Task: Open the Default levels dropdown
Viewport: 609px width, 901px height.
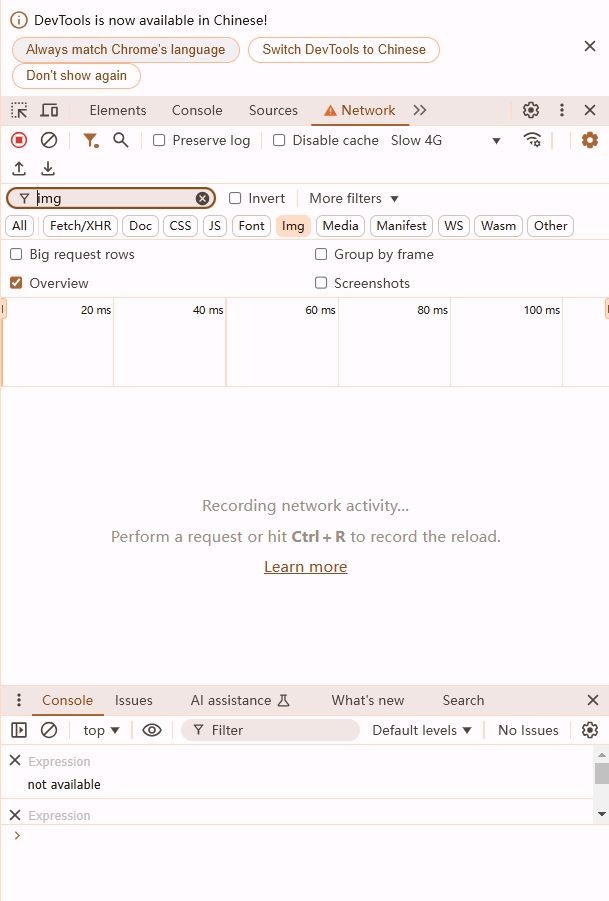Action: (421, 730)
